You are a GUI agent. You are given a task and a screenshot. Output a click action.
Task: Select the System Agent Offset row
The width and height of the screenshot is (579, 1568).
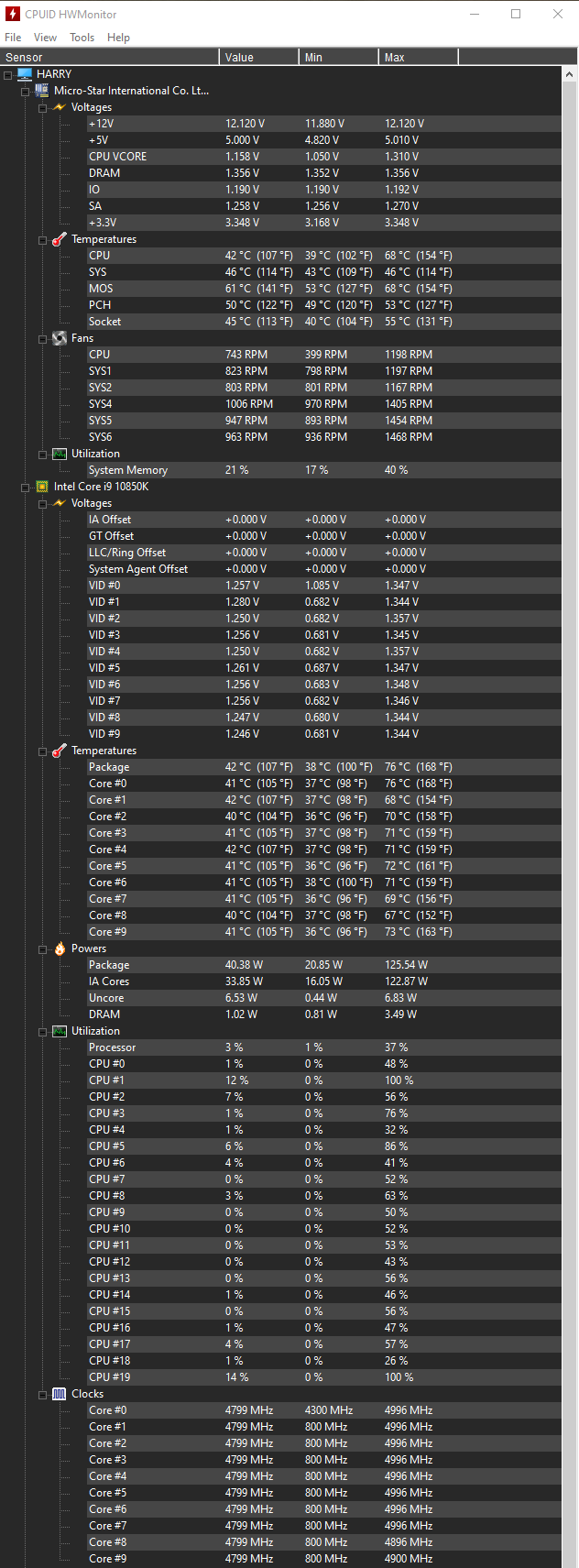coord(324,569)
